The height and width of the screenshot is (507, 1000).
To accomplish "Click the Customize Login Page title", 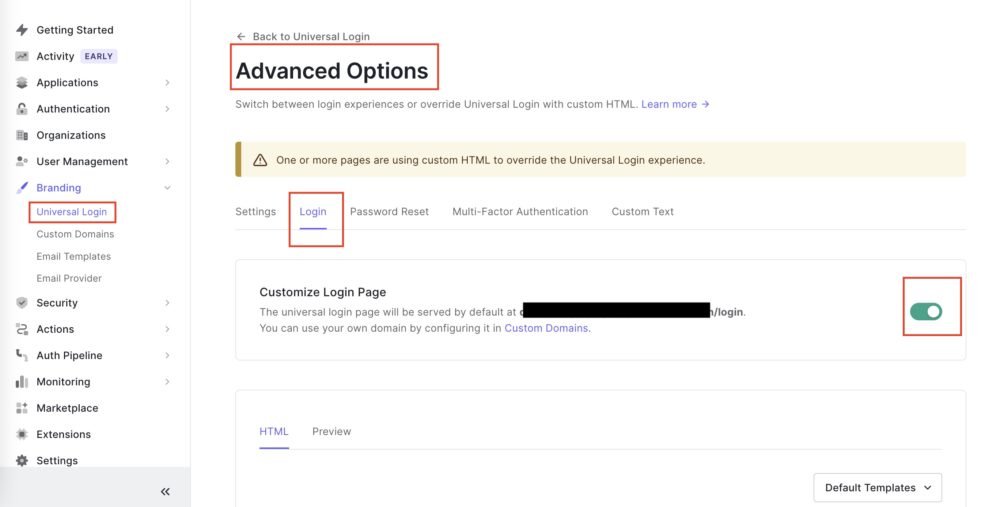I will [323, 292].
